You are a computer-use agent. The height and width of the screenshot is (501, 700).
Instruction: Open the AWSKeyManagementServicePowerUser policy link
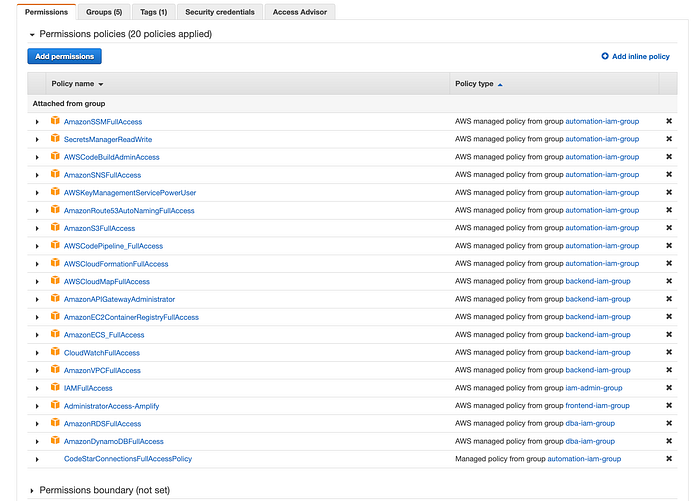click(x=130, y=193)
